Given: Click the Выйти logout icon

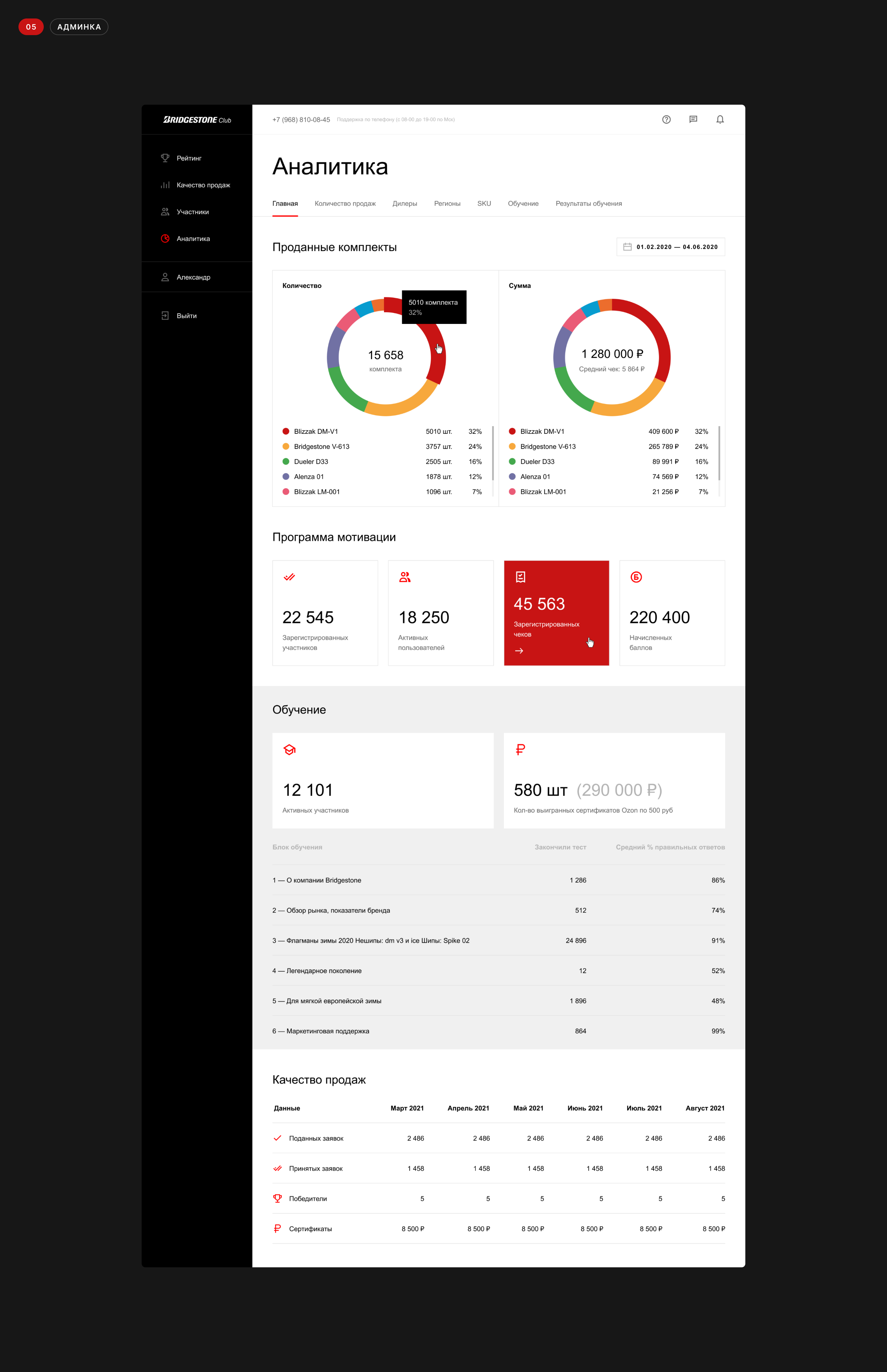Looking at the screenshot, I should (x=165, y=316).
